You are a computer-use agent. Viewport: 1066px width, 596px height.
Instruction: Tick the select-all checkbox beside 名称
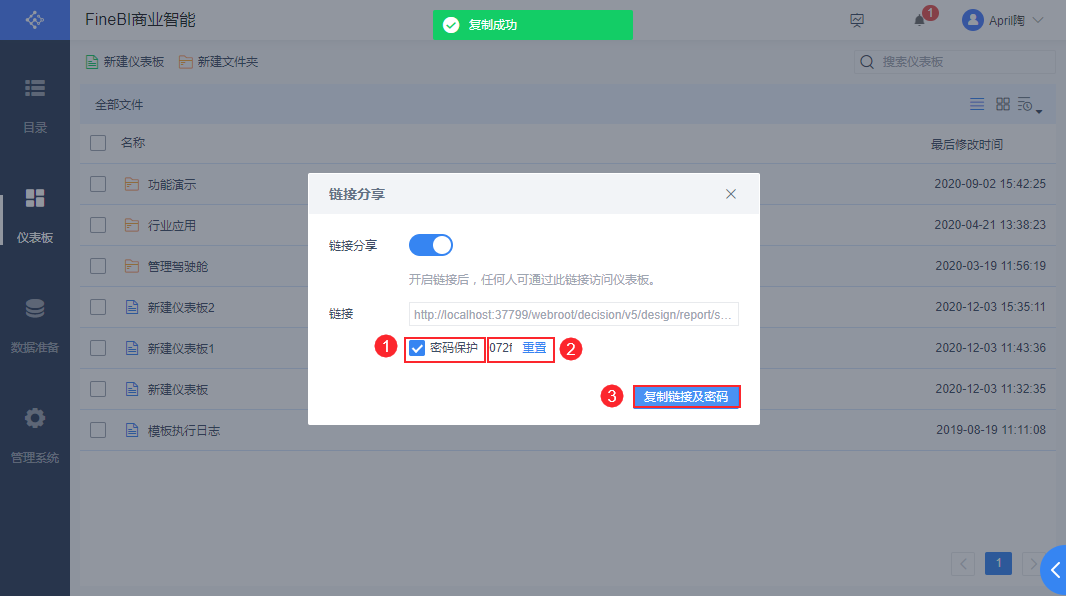98,143
